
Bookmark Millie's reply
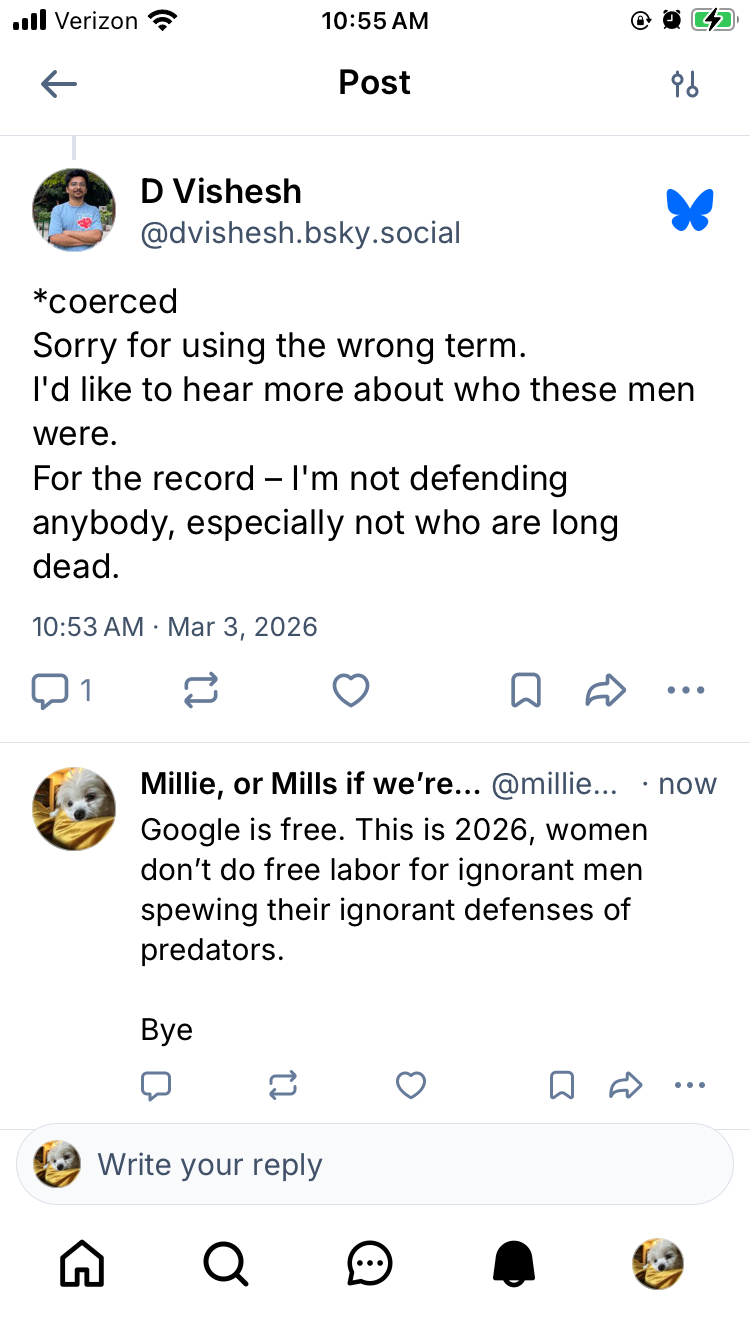pos(562,1085)
